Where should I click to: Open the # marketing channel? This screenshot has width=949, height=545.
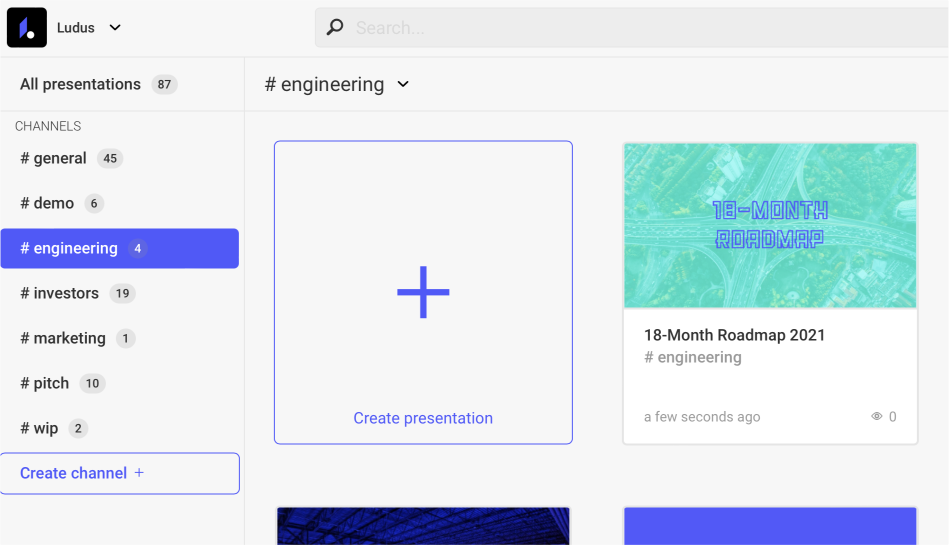[63, 338]
